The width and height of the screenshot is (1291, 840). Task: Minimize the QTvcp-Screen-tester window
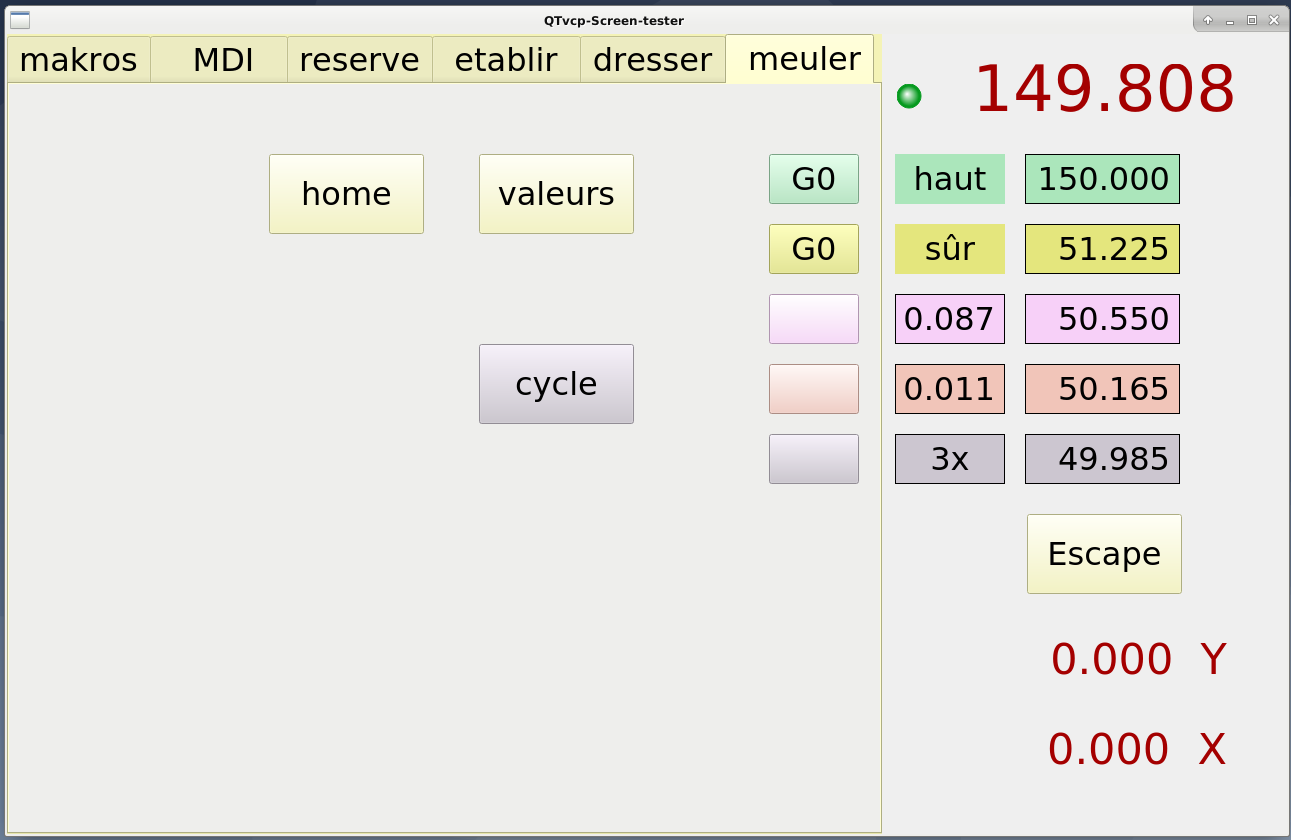(1230, 20)
